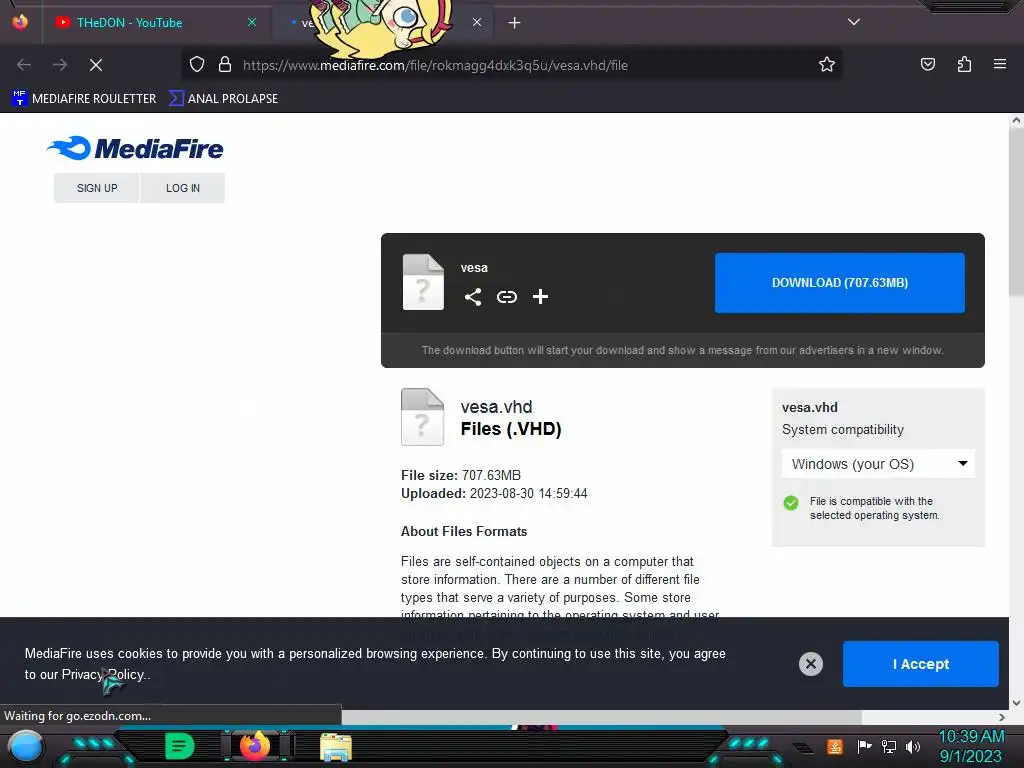Image resolution: width=1024 pixels, height=768 pixels.
Task: Accept cookies with I Accept button
Action: 921,664
